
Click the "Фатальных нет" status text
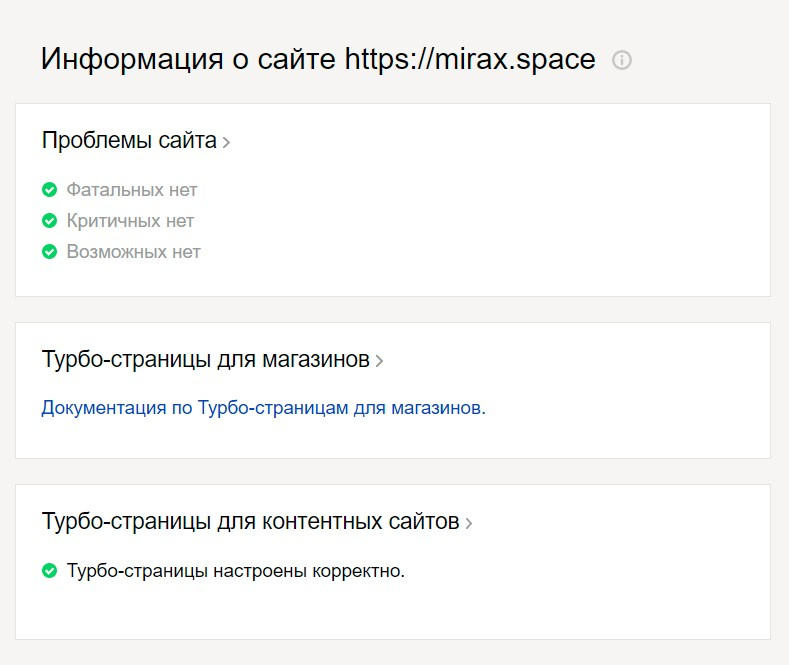click(x=132, y=190)
